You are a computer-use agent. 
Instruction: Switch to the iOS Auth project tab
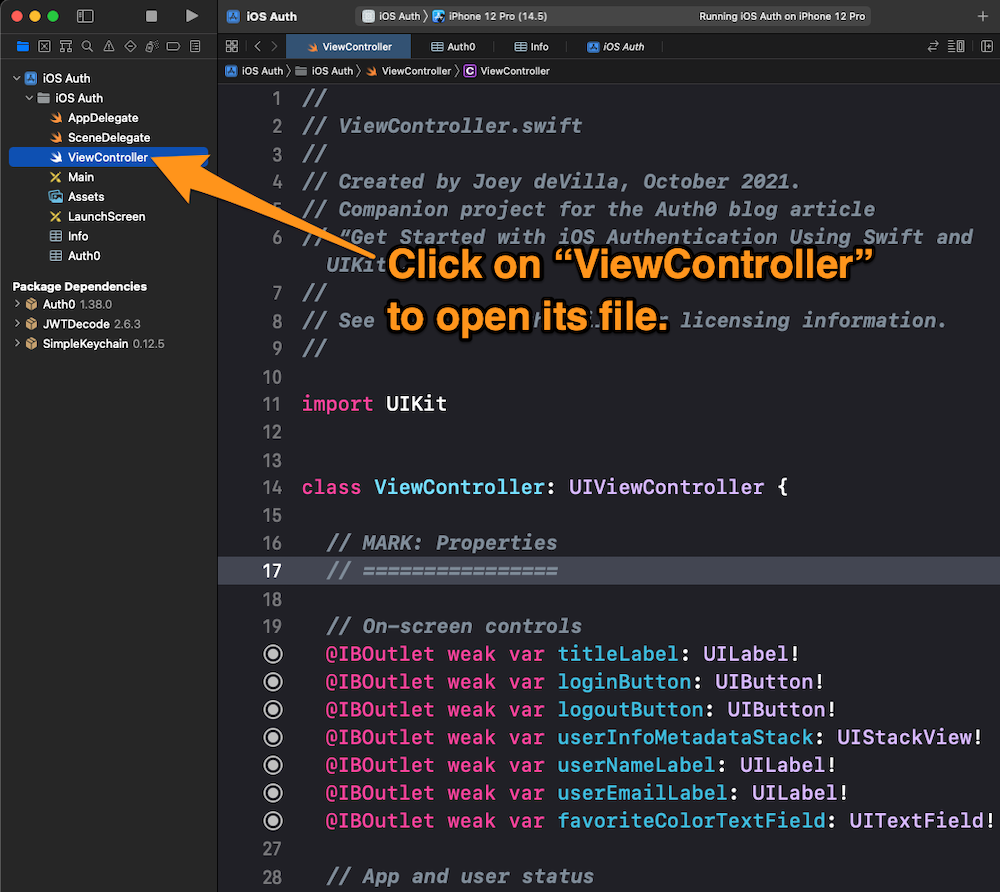(x=615, y=47)
